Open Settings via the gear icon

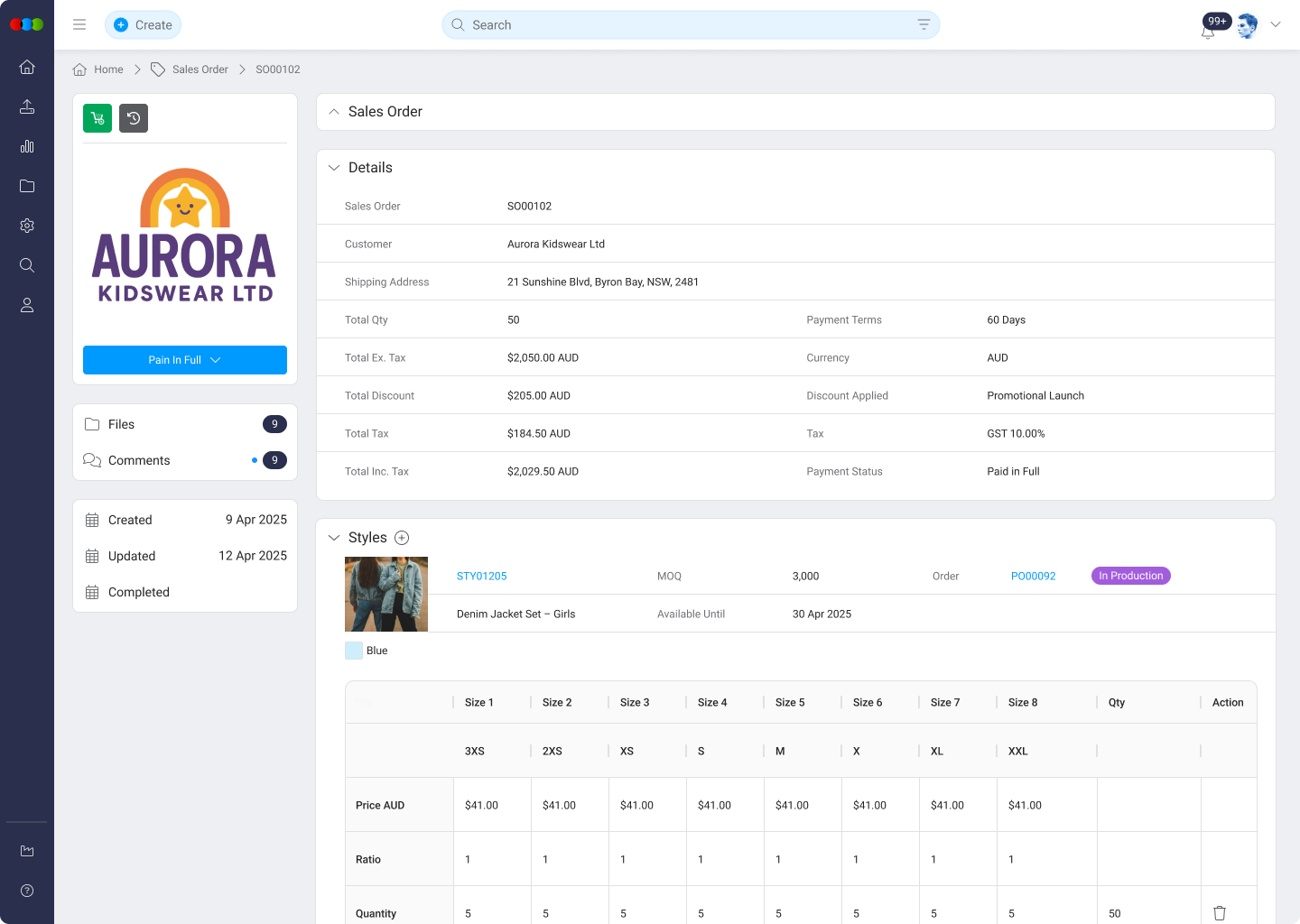[26, 226]
